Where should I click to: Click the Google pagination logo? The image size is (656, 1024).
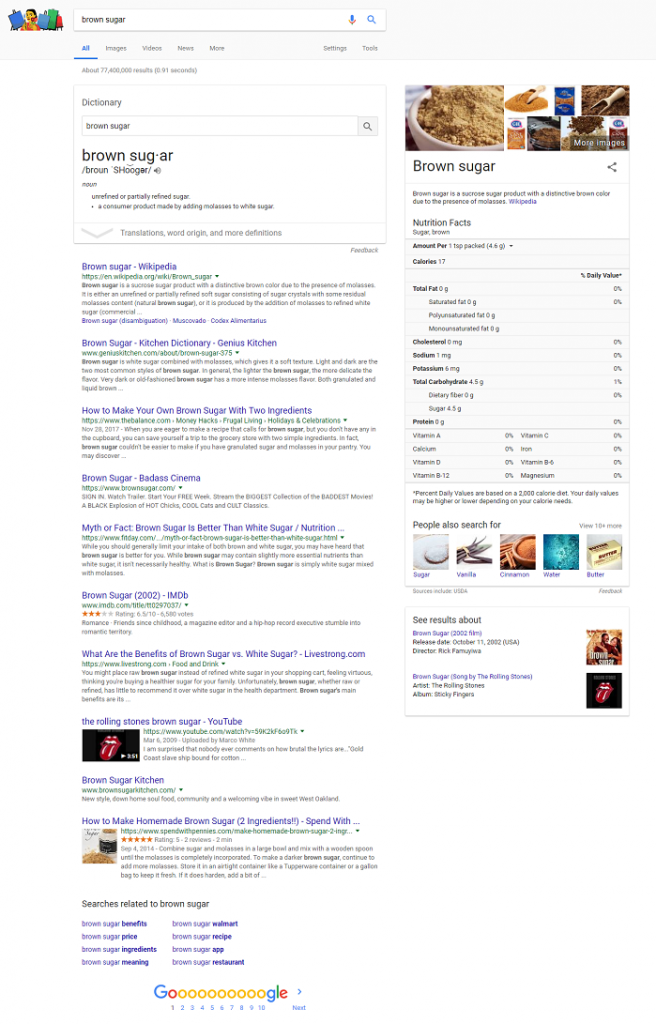pyautogui.click(x=221, y=993)
